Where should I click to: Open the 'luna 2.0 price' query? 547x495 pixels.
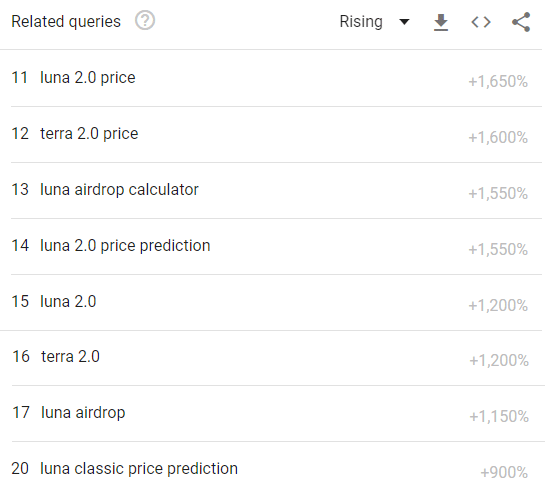click(88, 77)
